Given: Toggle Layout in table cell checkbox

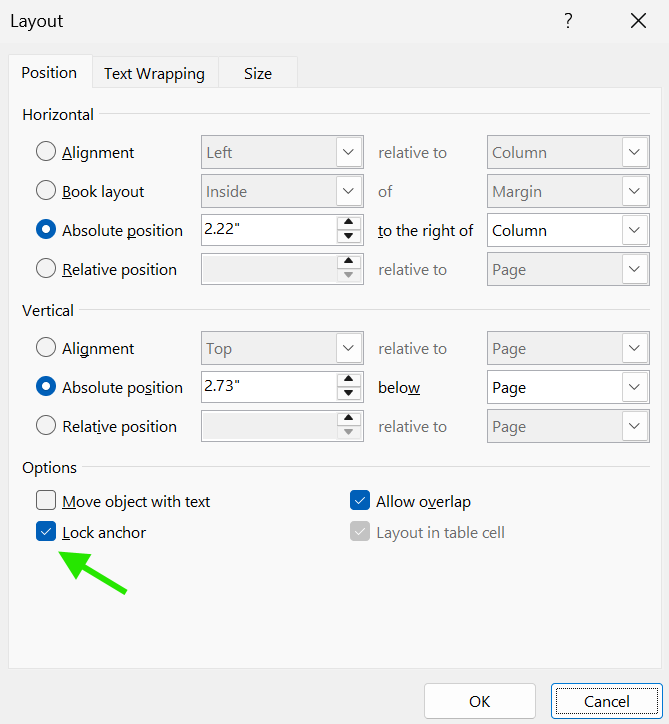Looking at the screenshot, I should tap(360, 531).
